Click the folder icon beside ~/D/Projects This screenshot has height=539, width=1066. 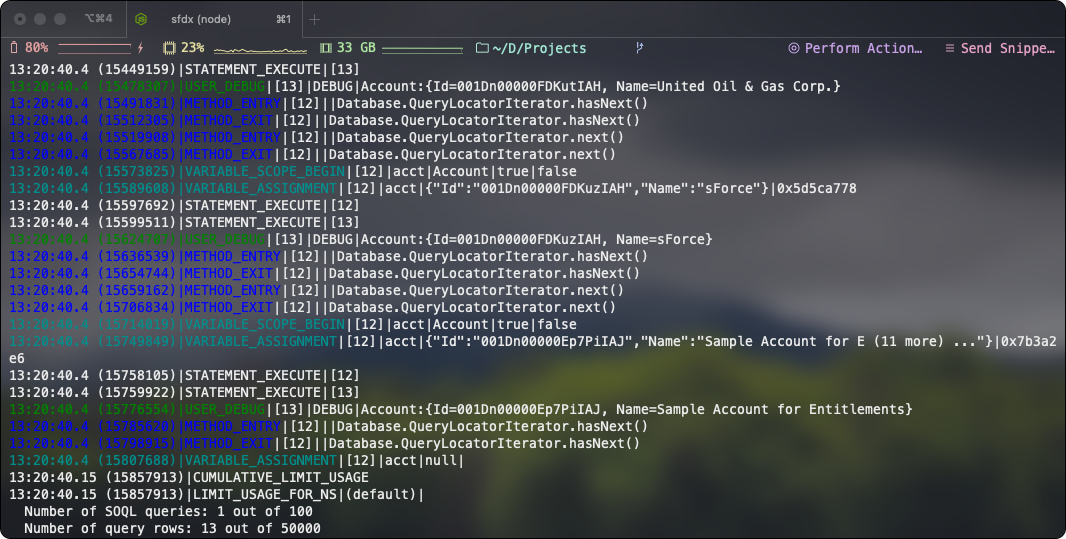point(482,48)
